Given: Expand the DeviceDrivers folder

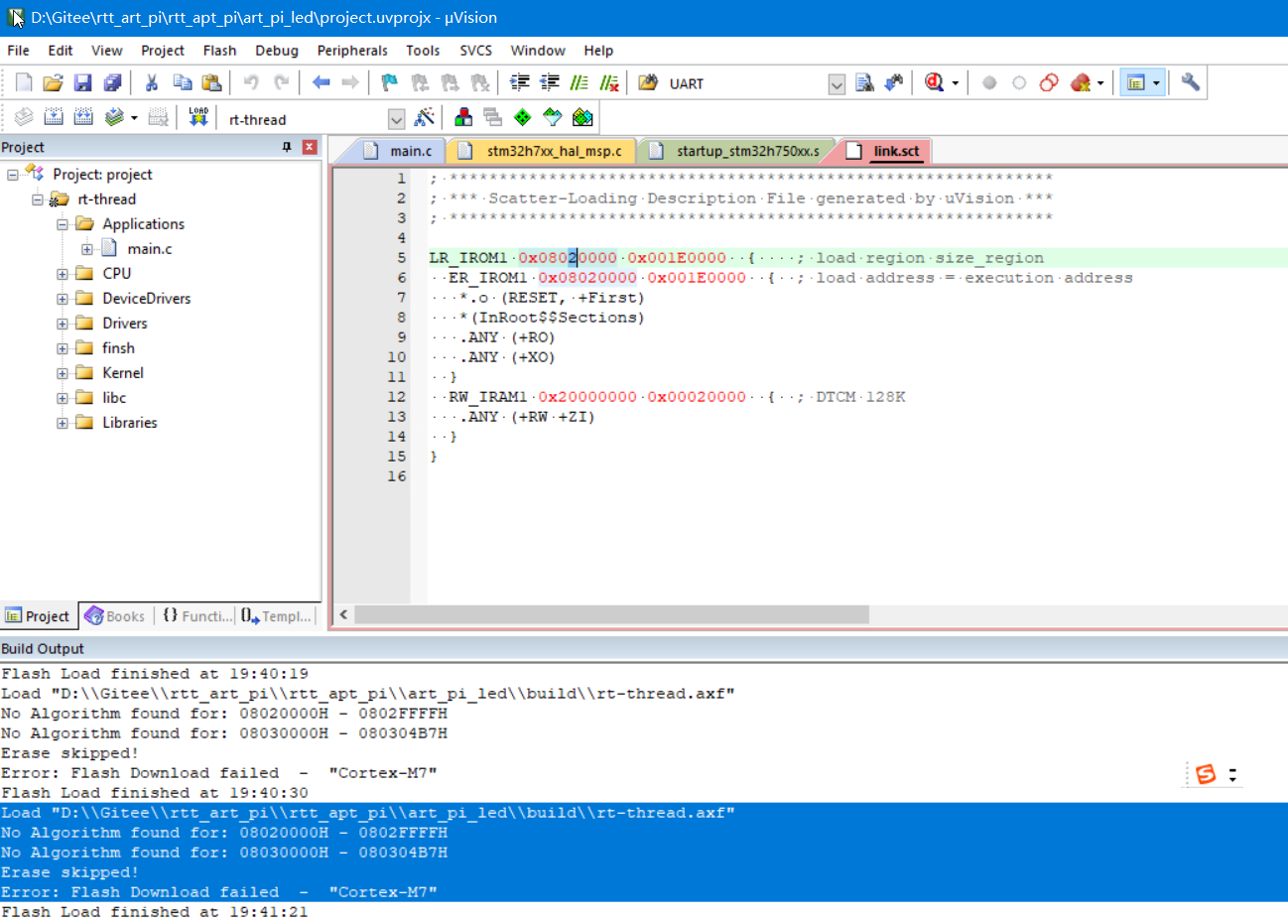Looking at the screenshot, I should tap(63, 299).
